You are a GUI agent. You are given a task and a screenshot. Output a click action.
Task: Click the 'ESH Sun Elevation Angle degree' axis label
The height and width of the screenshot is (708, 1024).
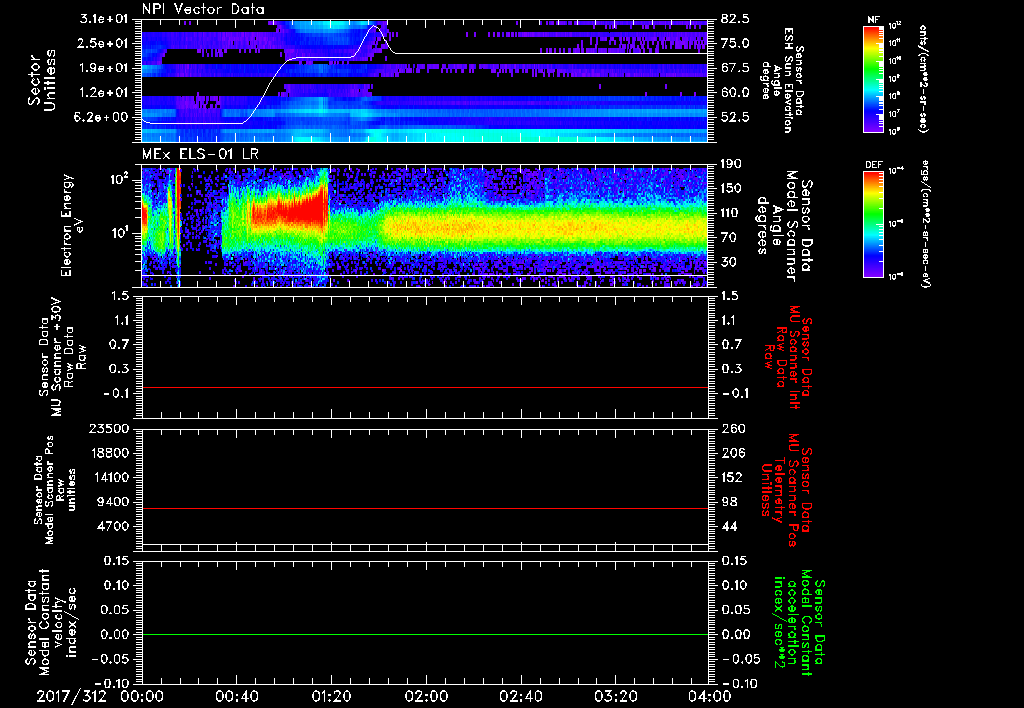(x=782, y=80)
